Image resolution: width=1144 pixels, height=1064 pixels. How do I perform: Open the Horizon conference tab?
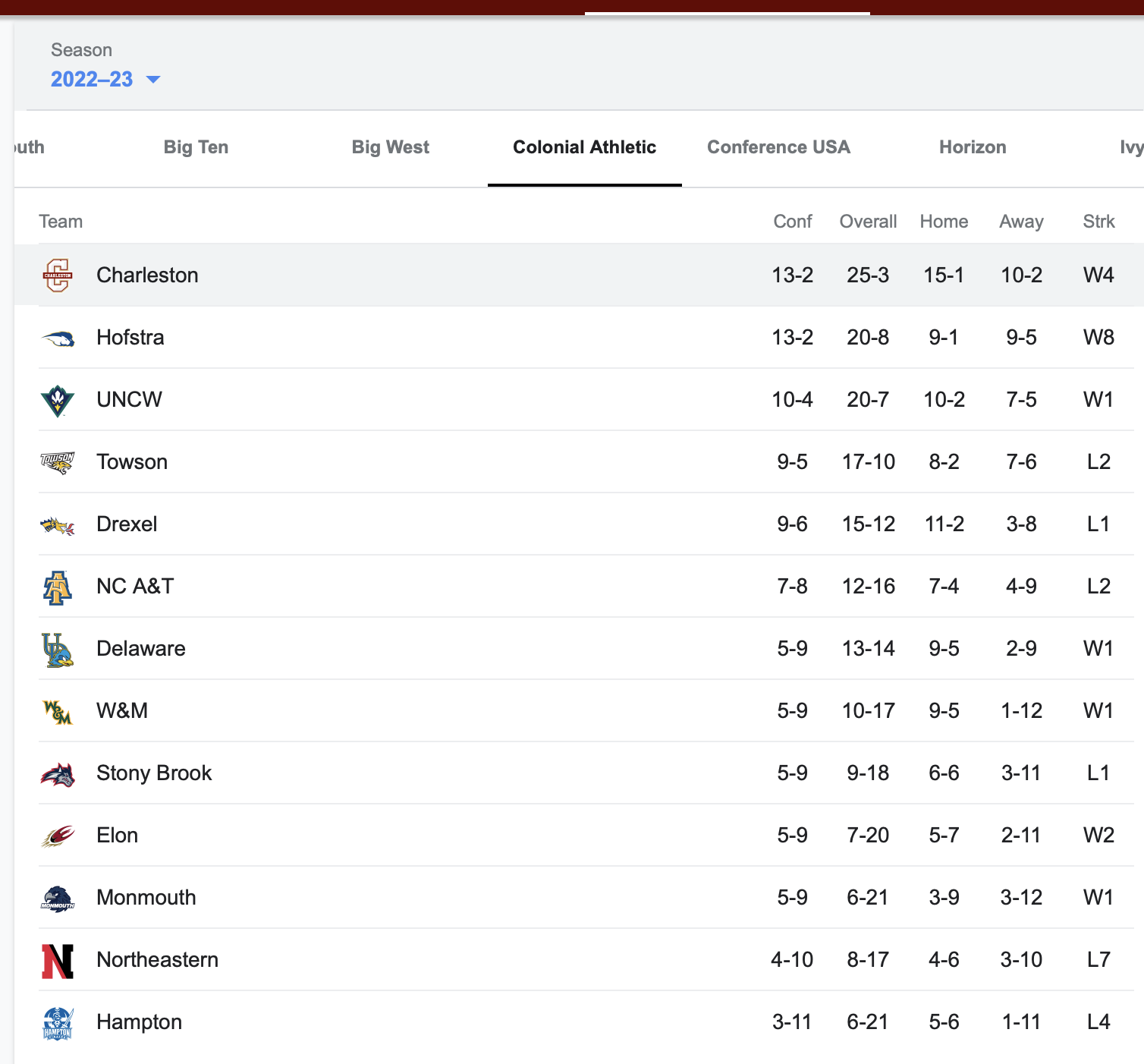[x=973, y=147]
